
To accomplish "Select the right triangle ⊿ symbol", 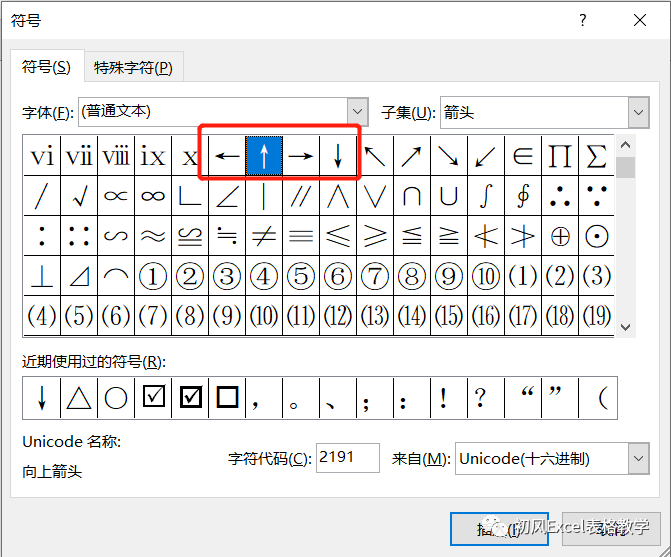I will pyautogui.click(x=79, y=276).
